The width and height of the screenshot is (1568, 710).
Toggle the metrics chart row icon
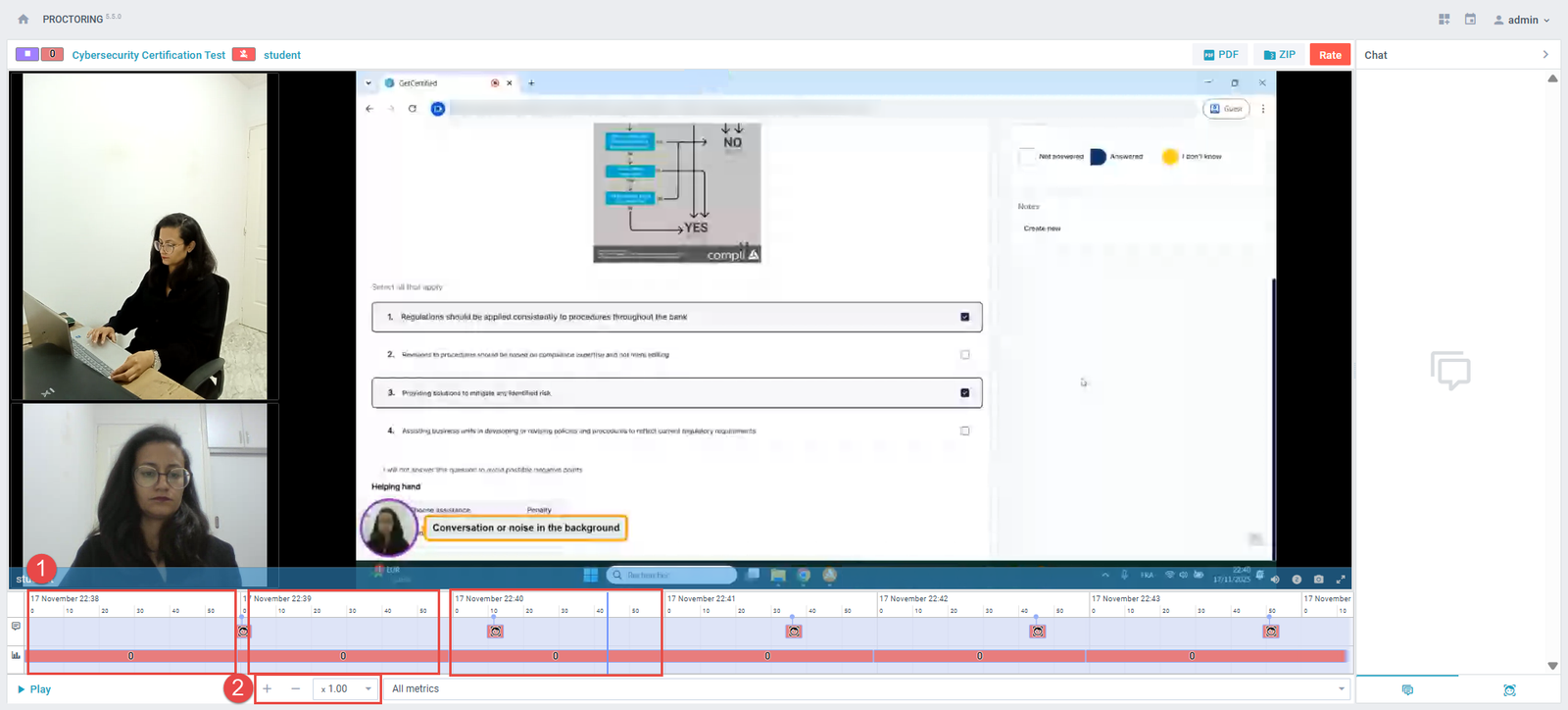pyautogui.click(x=16, y=655)
